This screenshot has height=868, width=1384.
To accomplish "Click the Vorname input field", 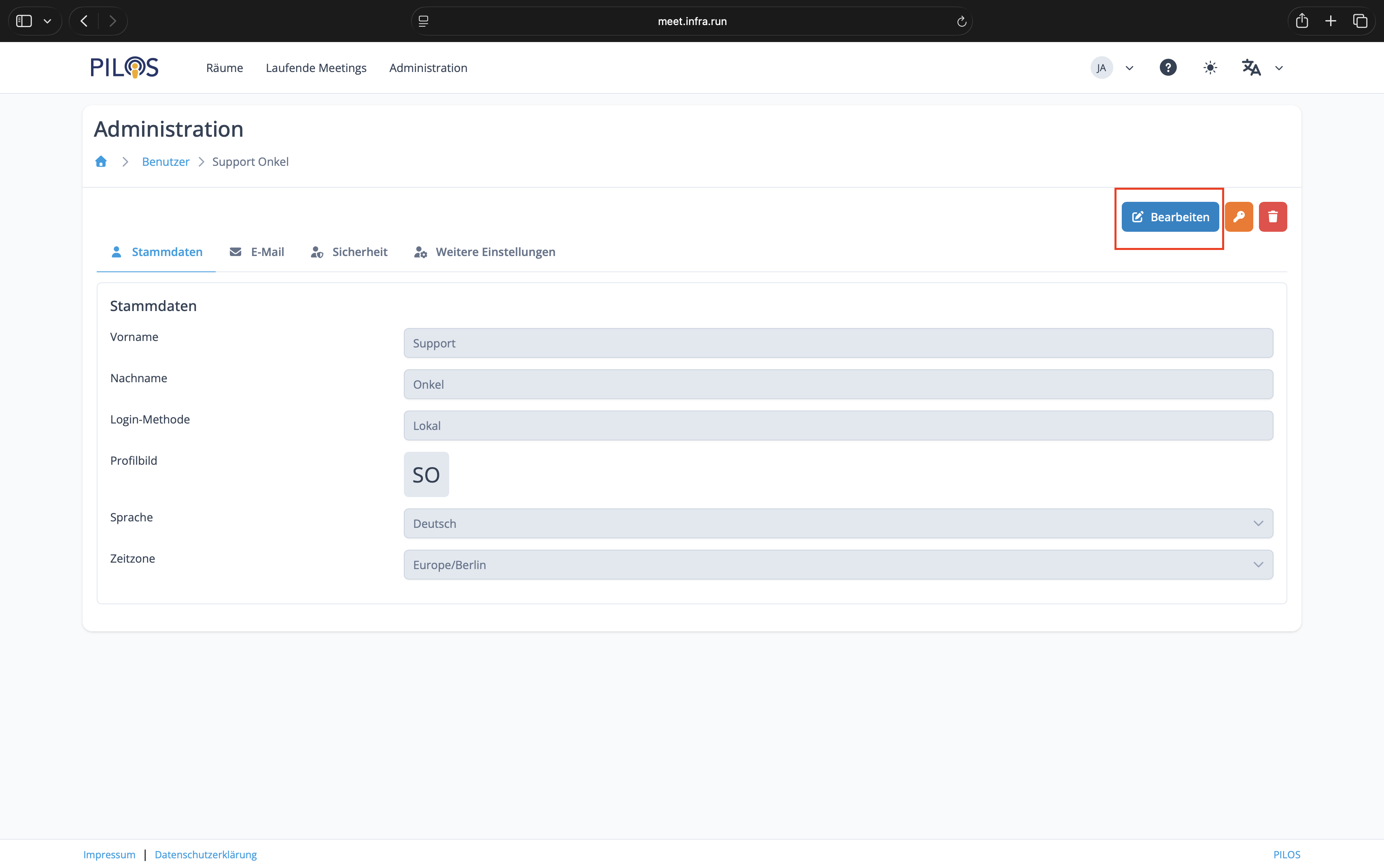I will pos(838,343).
